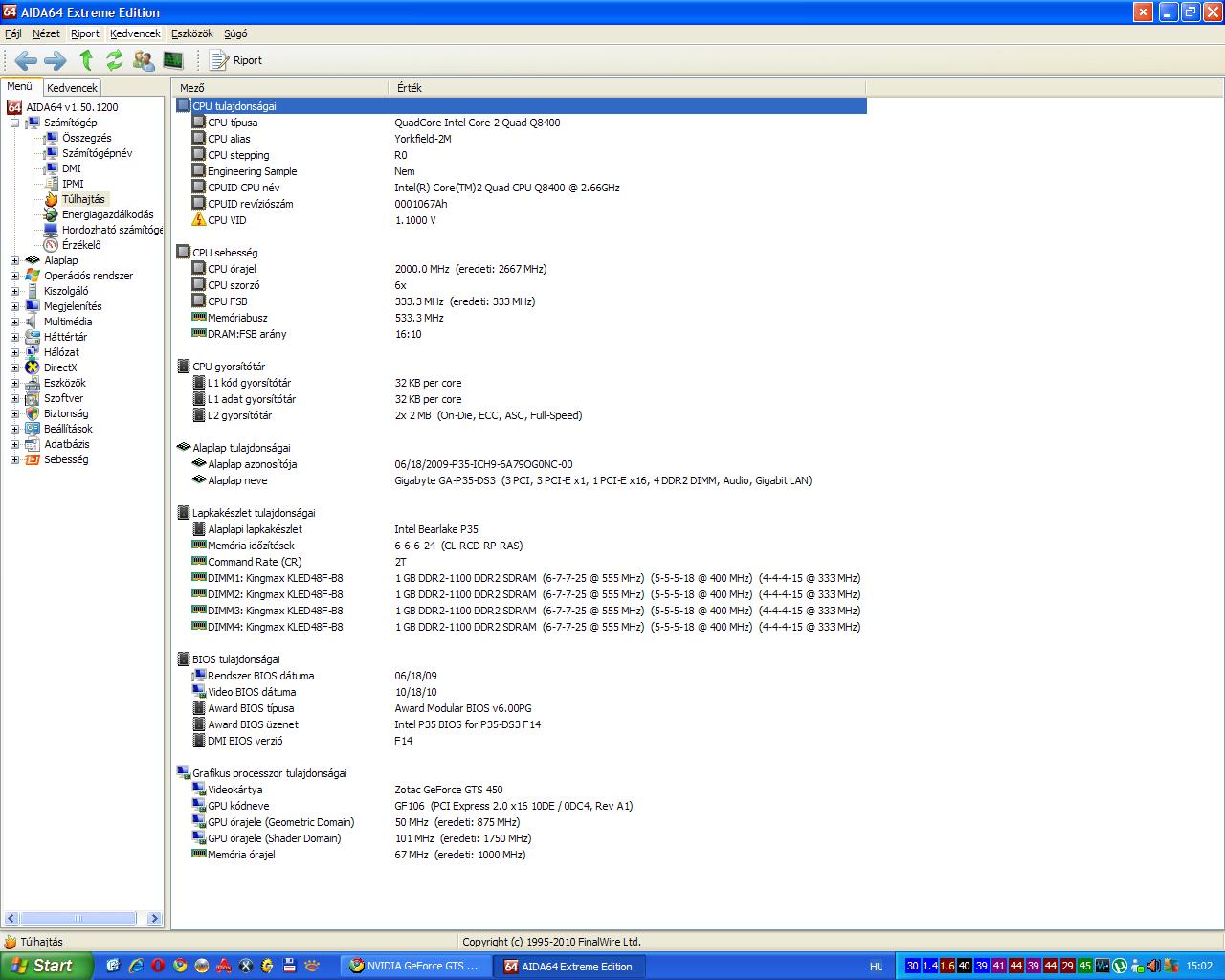Select the Memória órajel row
1225x980 pixels.
pyautogui.click(x=520, y=855)
